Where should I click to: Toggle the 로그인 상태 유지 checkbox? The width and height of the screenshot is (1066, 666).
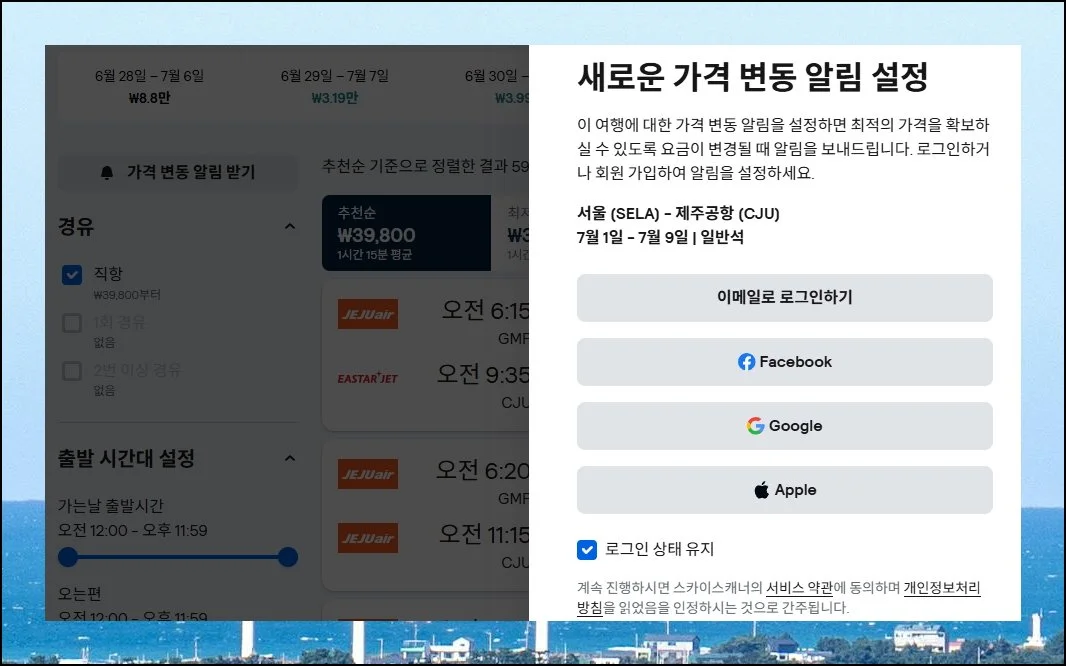[587, 549]
